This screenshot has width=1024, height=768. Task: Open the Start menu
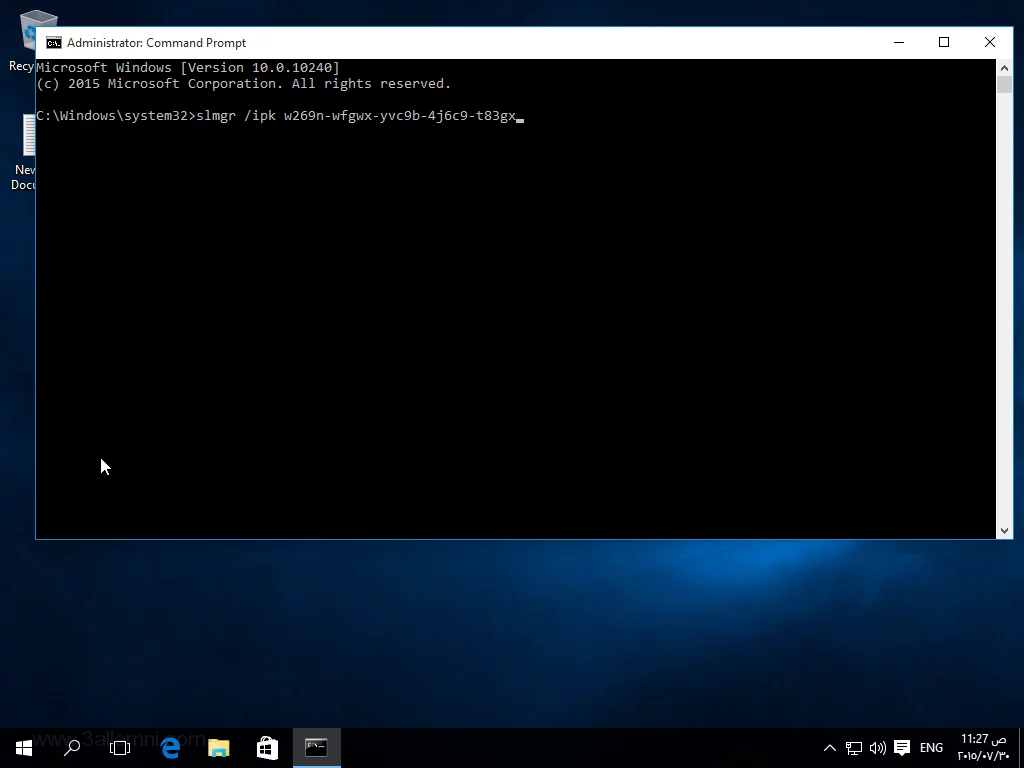pos(23,747)
